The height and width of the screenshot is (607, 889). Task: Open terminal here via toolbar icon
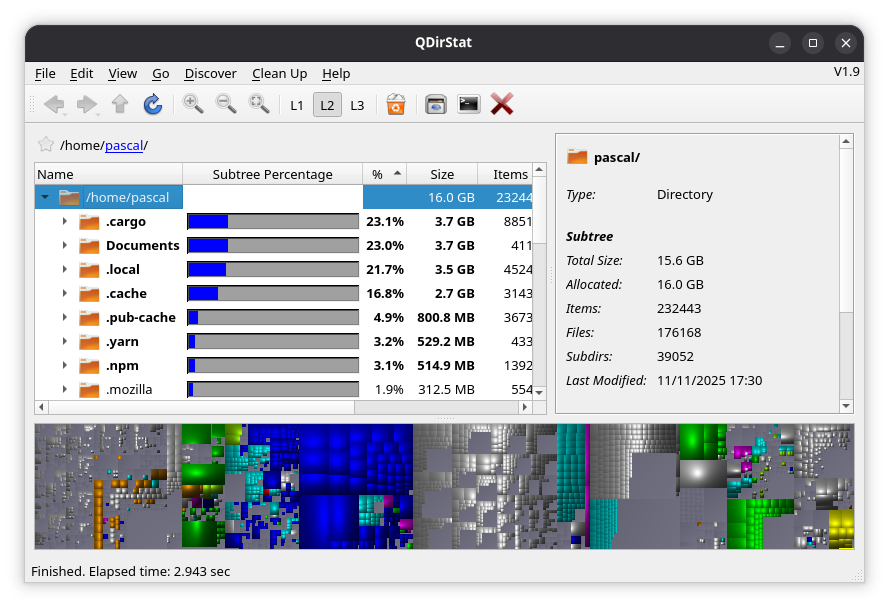[468, 104]
